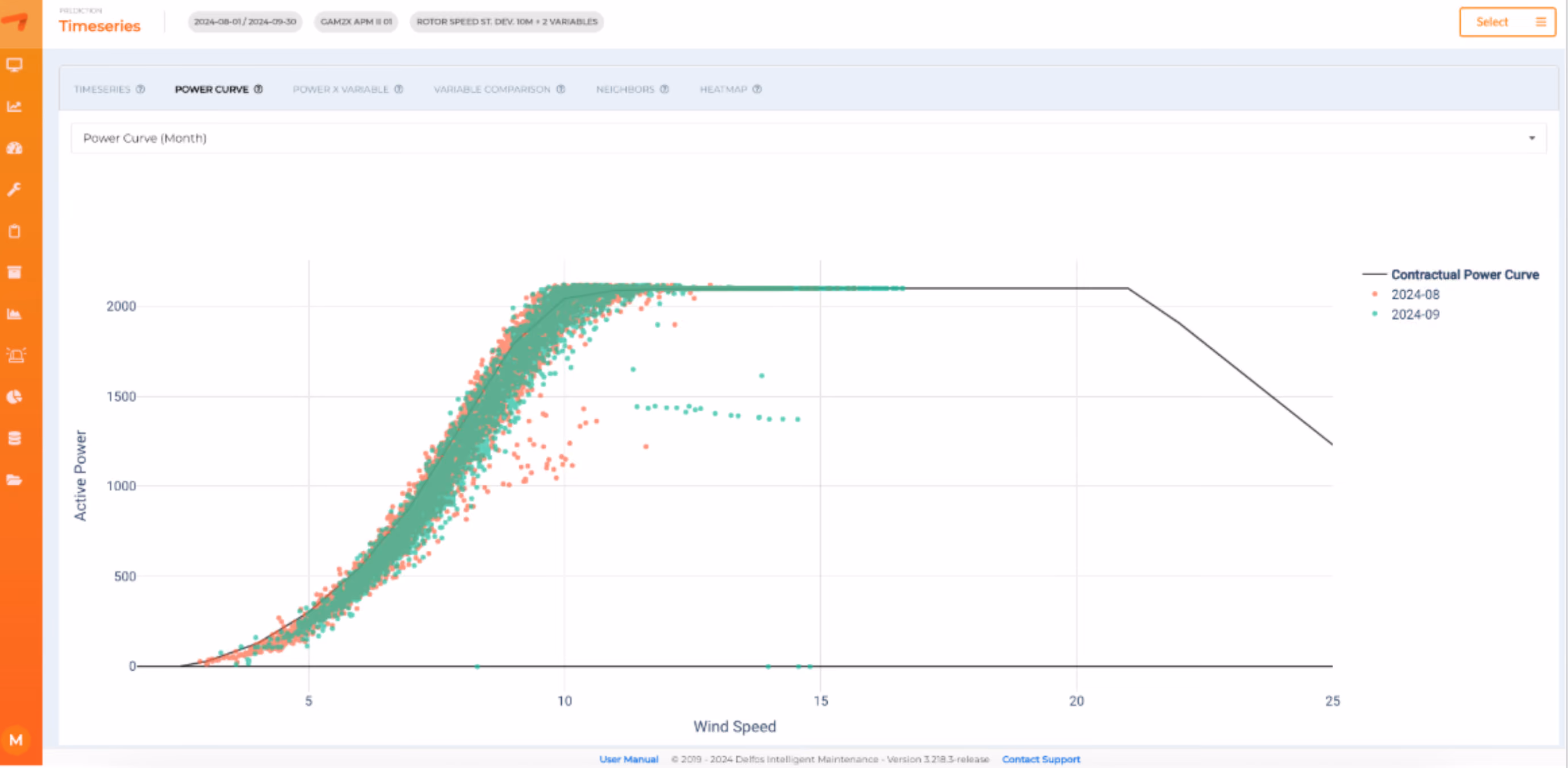The height and width of the screenshot is (768, 1568).
Task: Click the help icon beside Neighbors tab
Action: click(x=665, y=89)
